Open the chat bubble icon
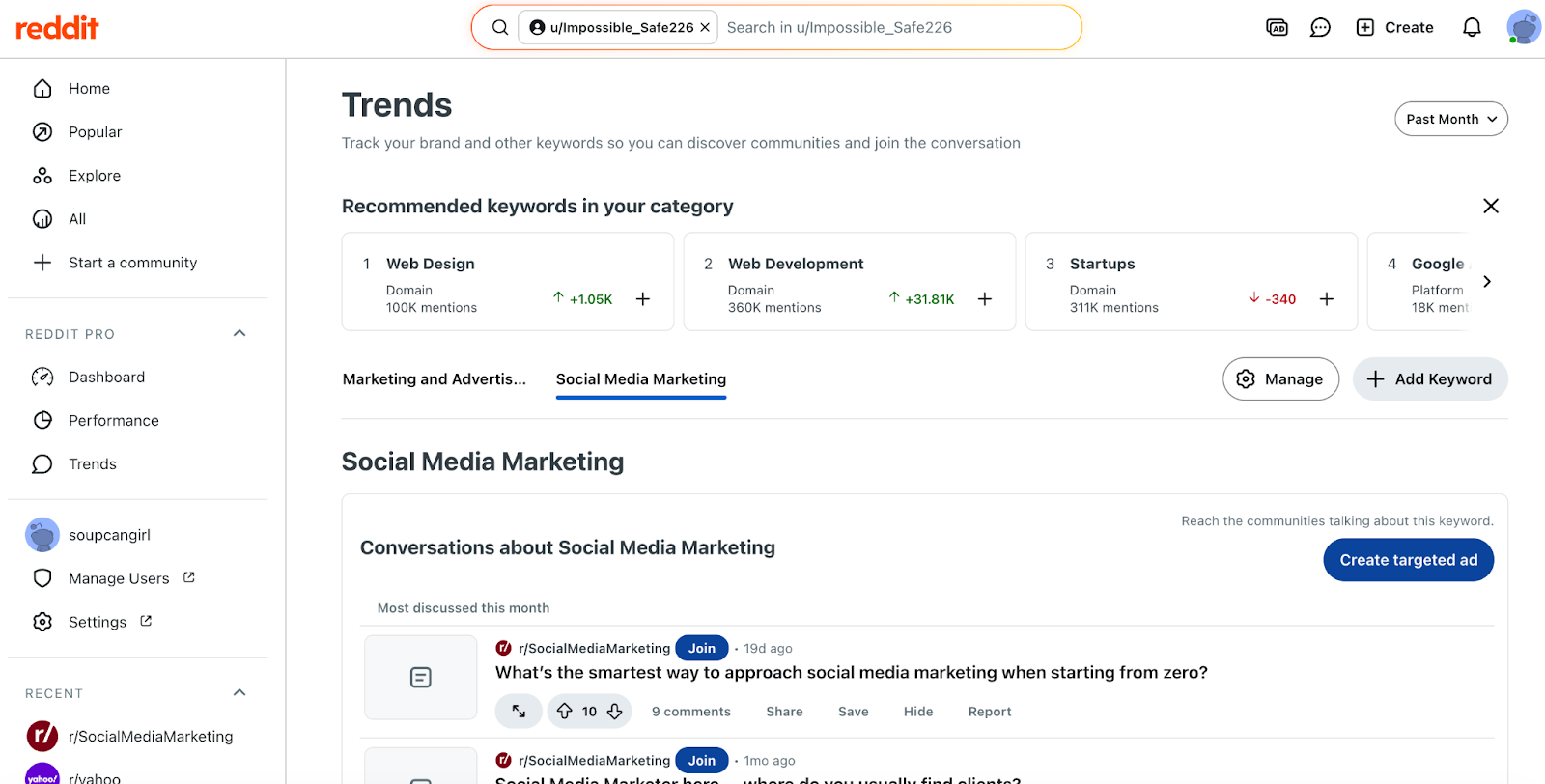Viewport: 1545px width, 784px height. point(1320,27)
